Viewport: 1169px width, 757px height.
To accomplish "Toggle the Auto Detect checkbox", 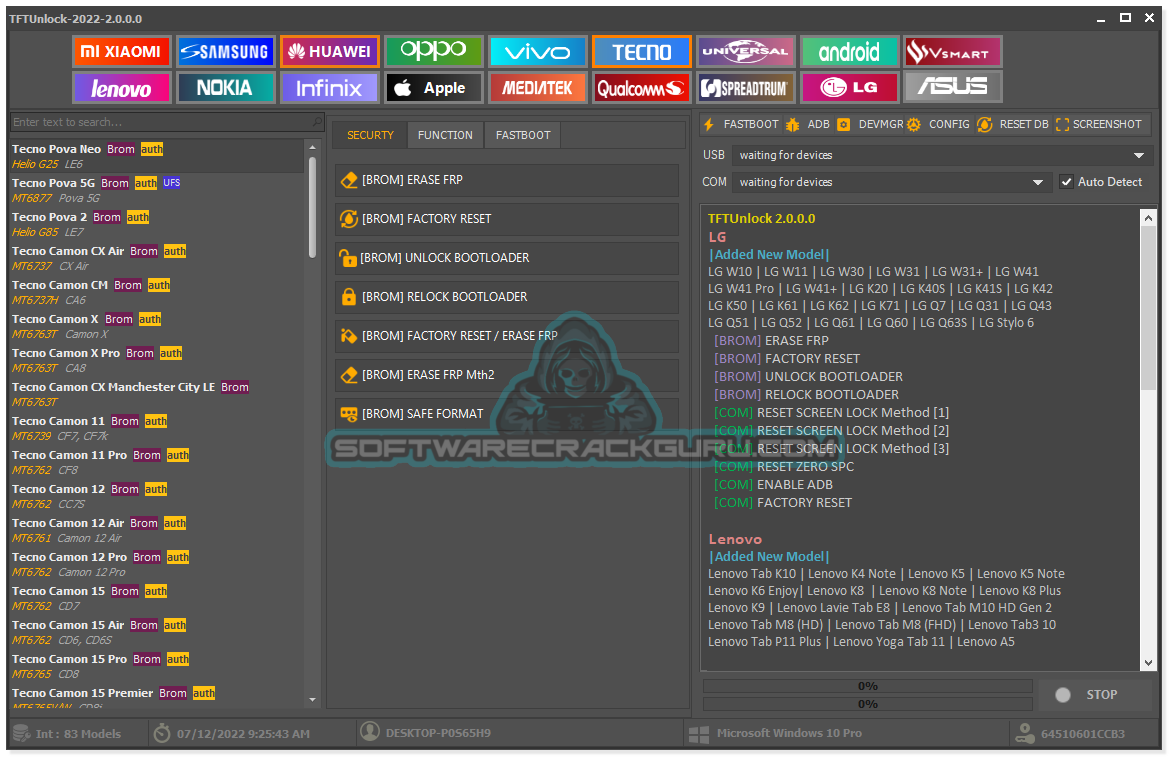I will 1067,182.
